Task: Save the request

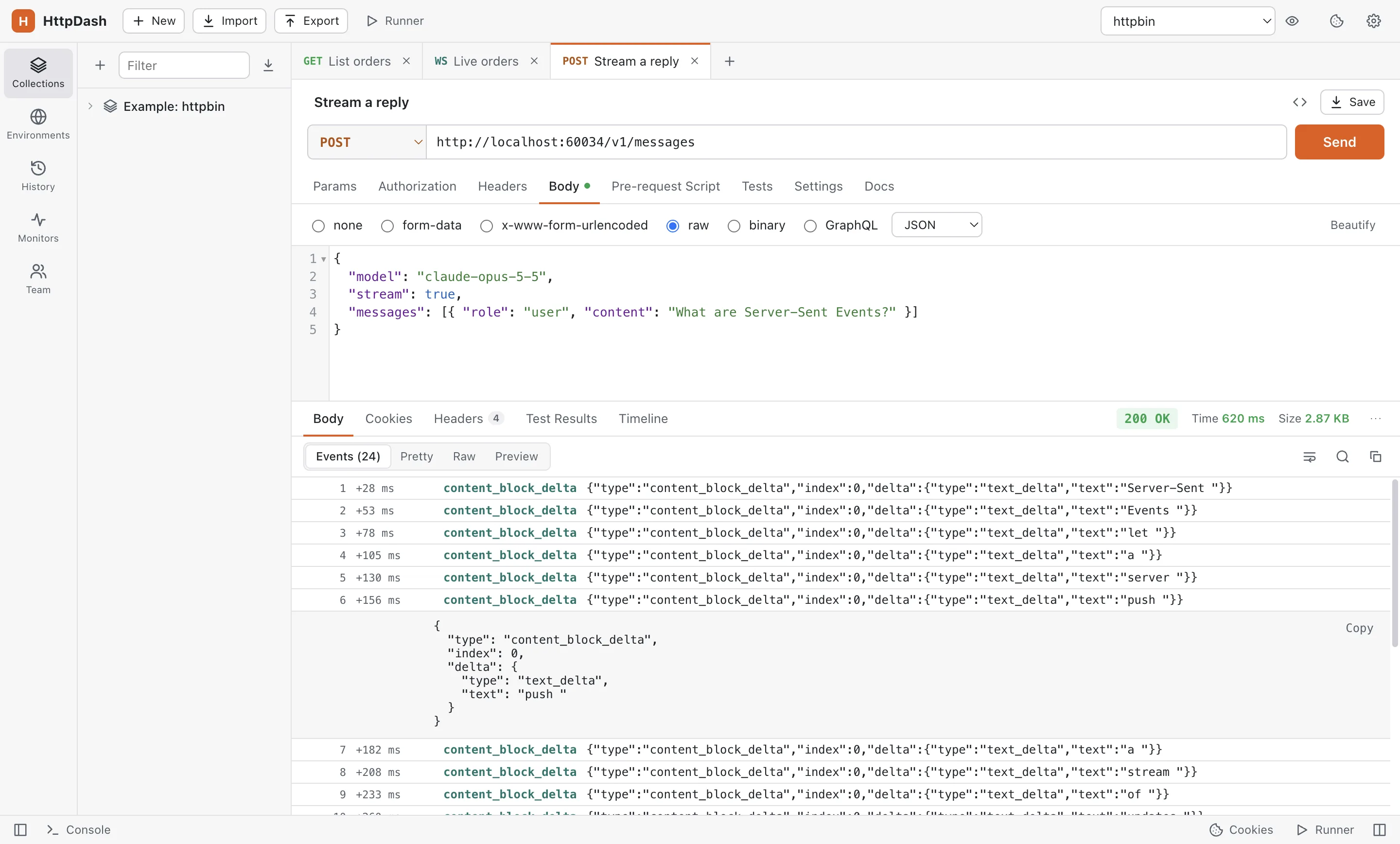Action: [x=1352, y=102]
